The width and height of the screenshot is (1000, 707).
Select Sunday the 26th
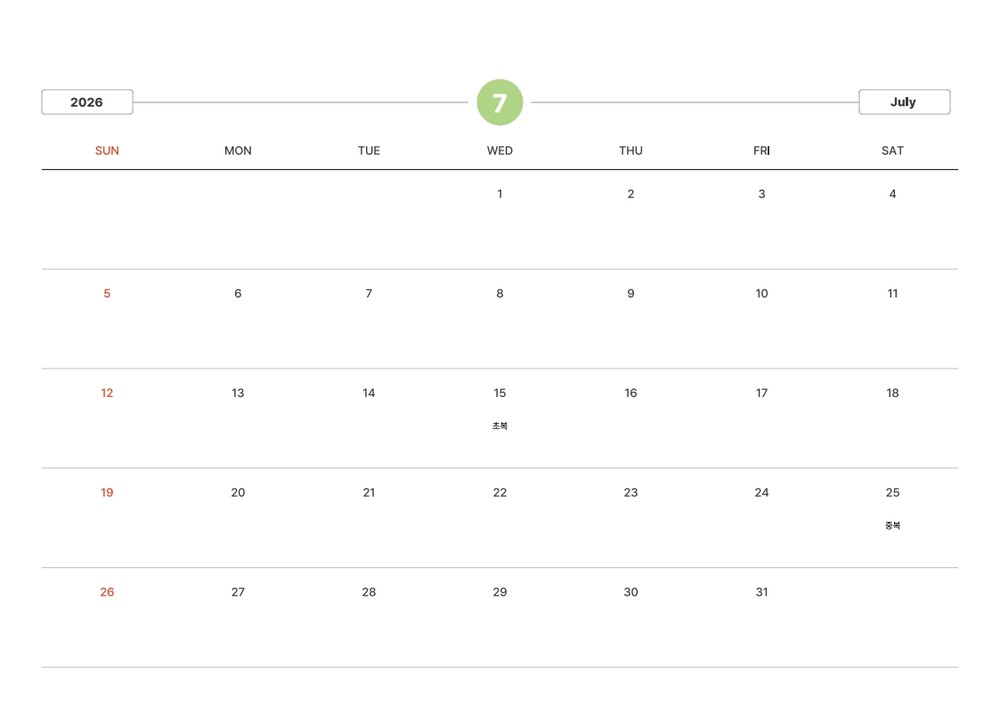107,592
